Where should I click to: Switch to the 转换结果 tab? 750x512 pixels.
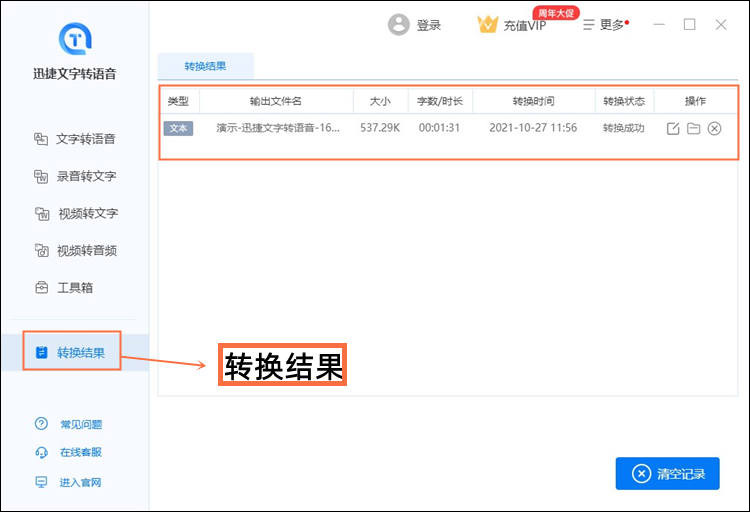point(206,66)
